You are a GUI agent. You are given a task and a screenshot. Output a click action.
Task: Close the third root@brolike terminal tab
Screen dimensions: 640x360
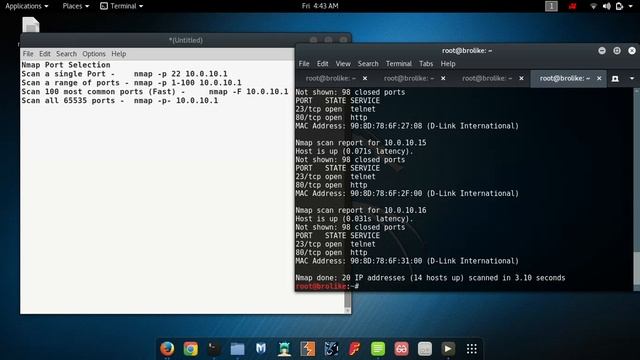tap(521, 78)
